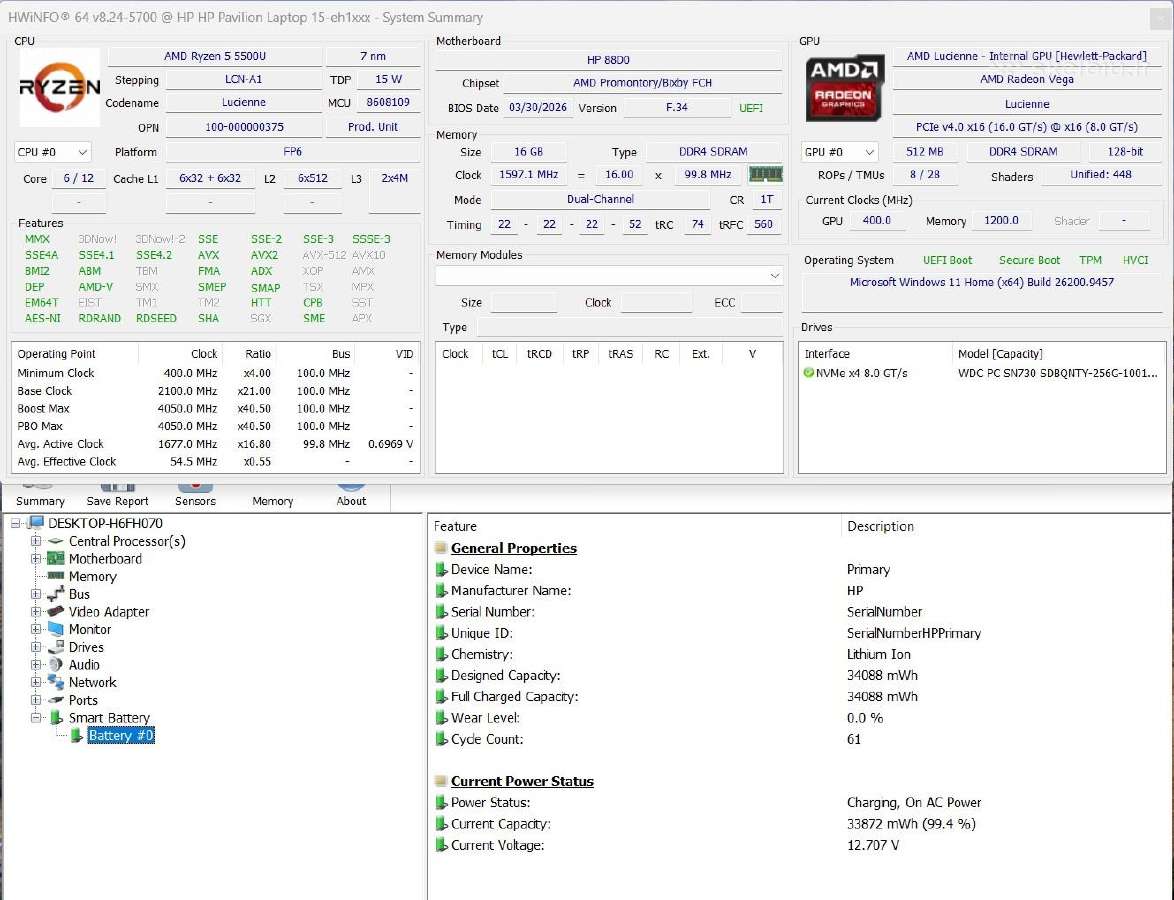
Task: Open the About toolbar item
Action: [x=351, y=496]
